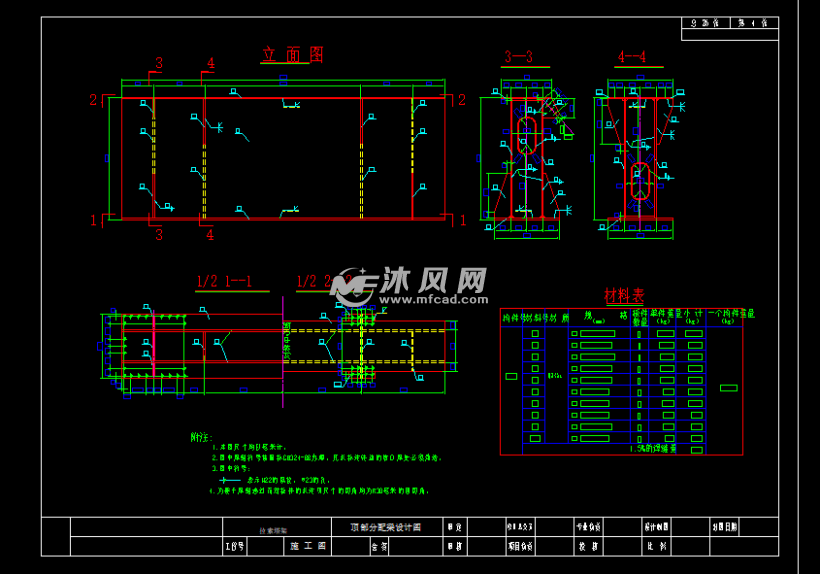Select note line 2 under 附注
This screenshot has height=574, width=820.
tap(327, 457)
